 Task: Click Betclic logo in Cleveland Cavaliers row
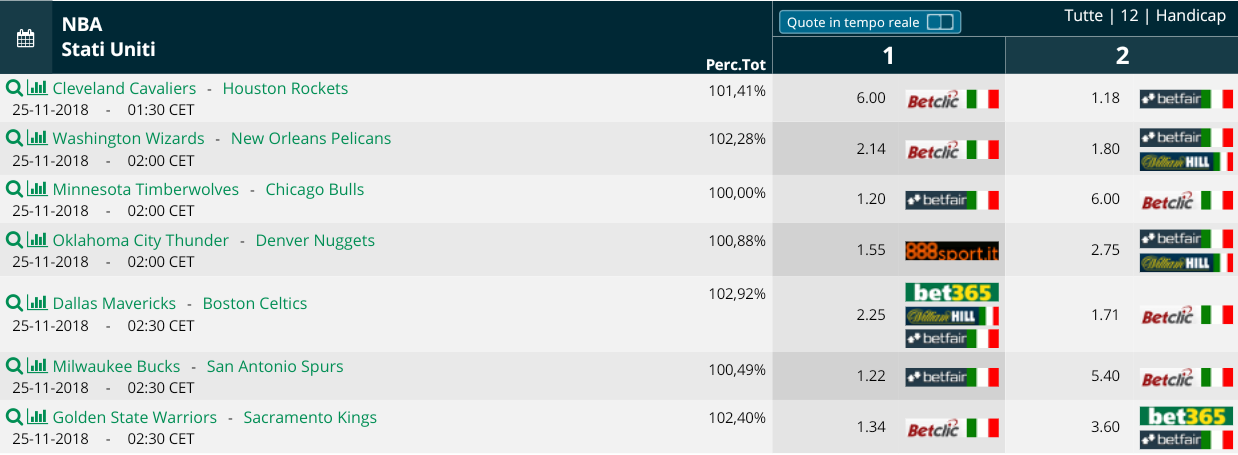(x=952, y=98)
